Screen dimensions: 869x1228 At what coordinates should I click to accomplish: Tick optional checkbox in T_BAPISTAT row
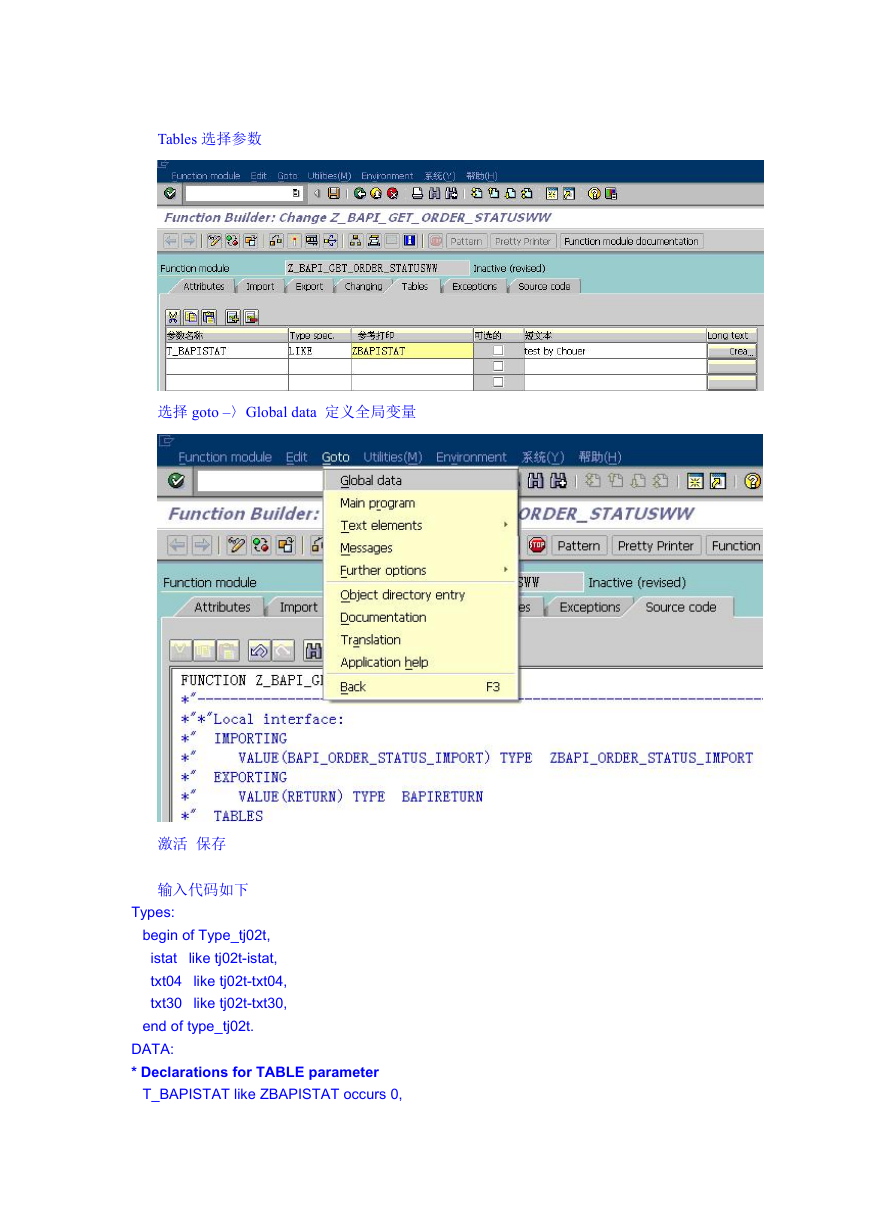pyautogui.click(x=498, y=351)
